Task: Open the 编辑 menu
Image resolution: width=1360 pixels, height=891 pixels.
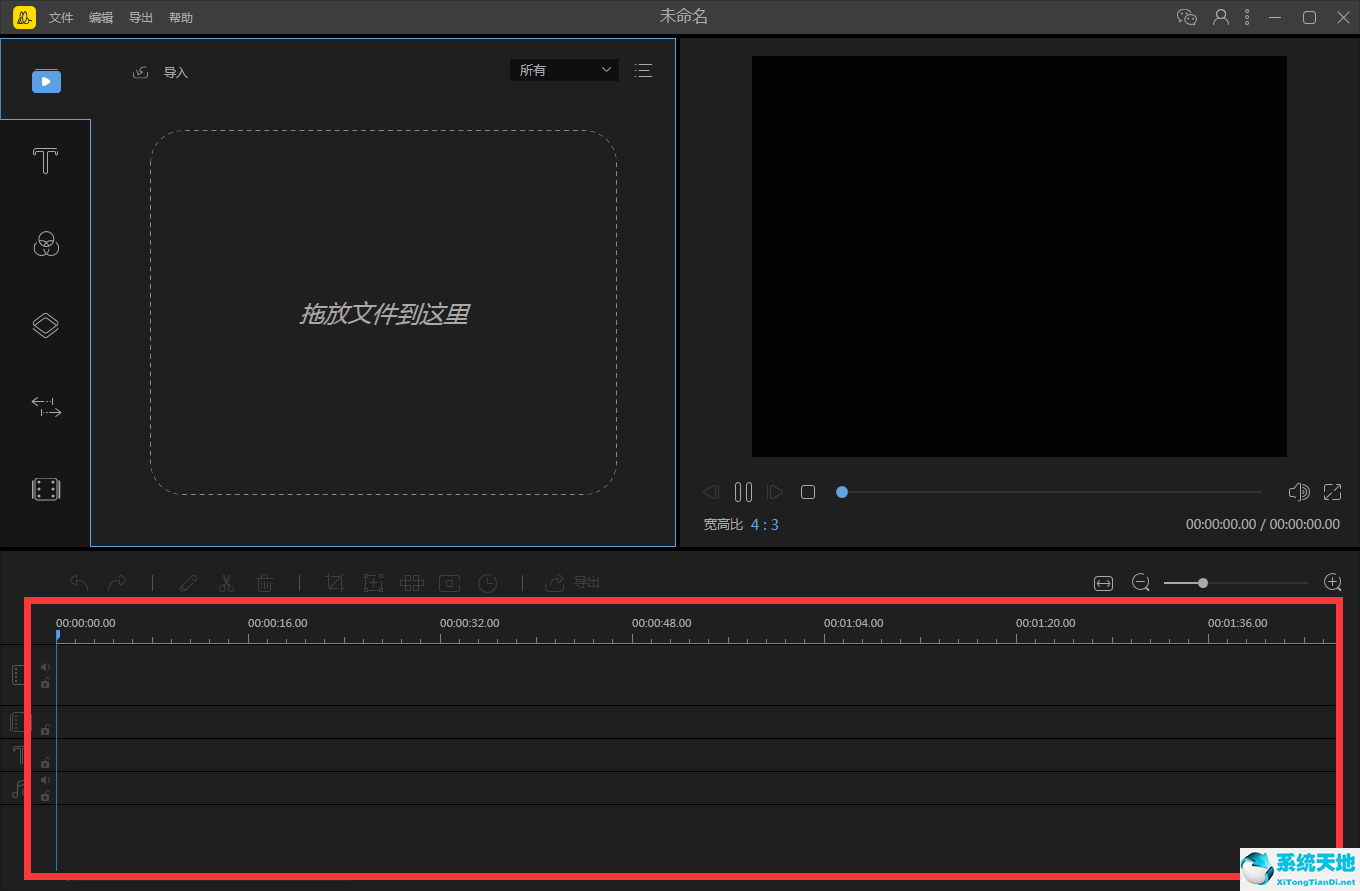Action: (101, 18)
